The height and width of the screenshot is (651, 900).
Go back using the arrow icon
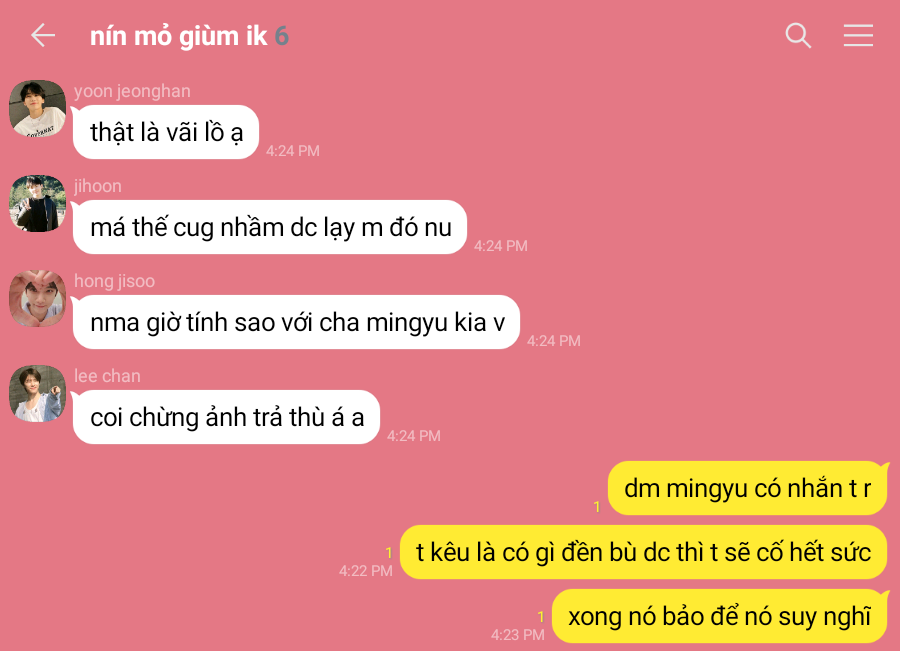coord(43,36)
